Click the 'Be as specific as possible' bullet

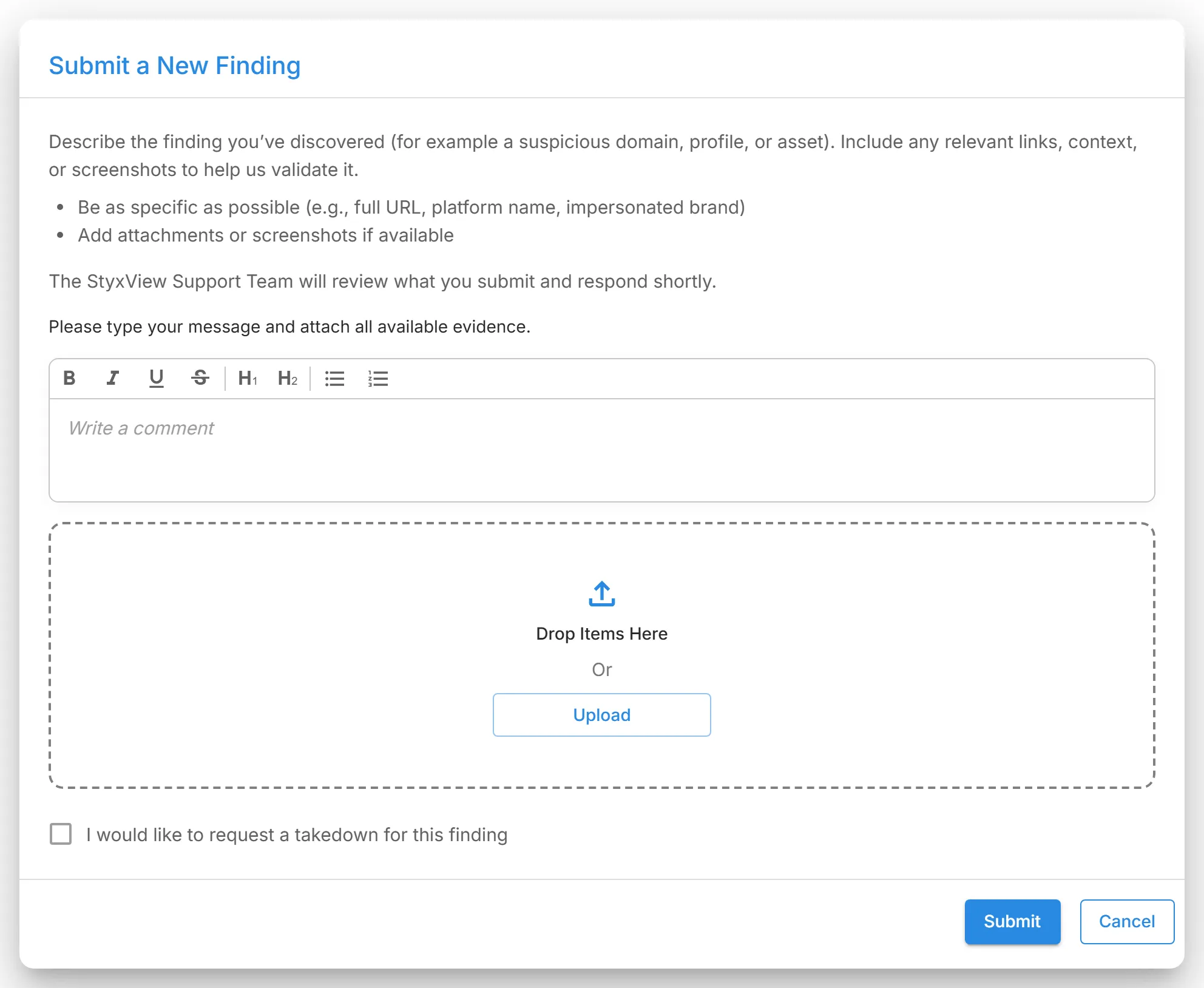pyautogui.click(x=411, y=208)
